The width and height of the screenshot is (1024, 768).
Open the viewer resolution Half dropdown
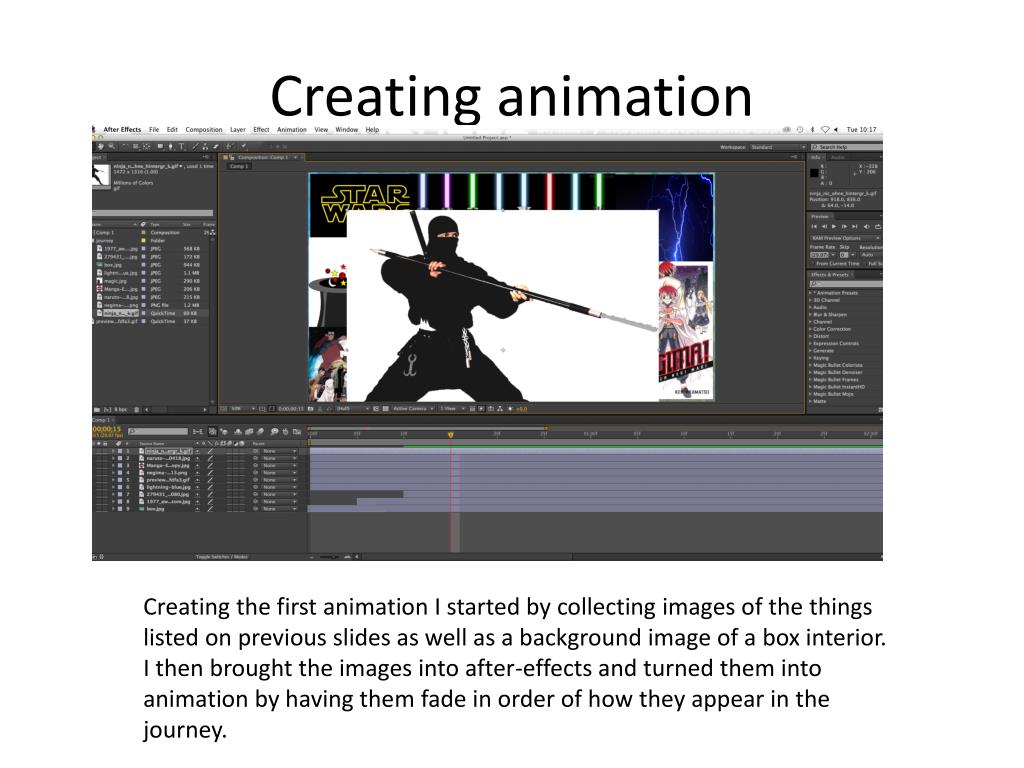point(352,409)
